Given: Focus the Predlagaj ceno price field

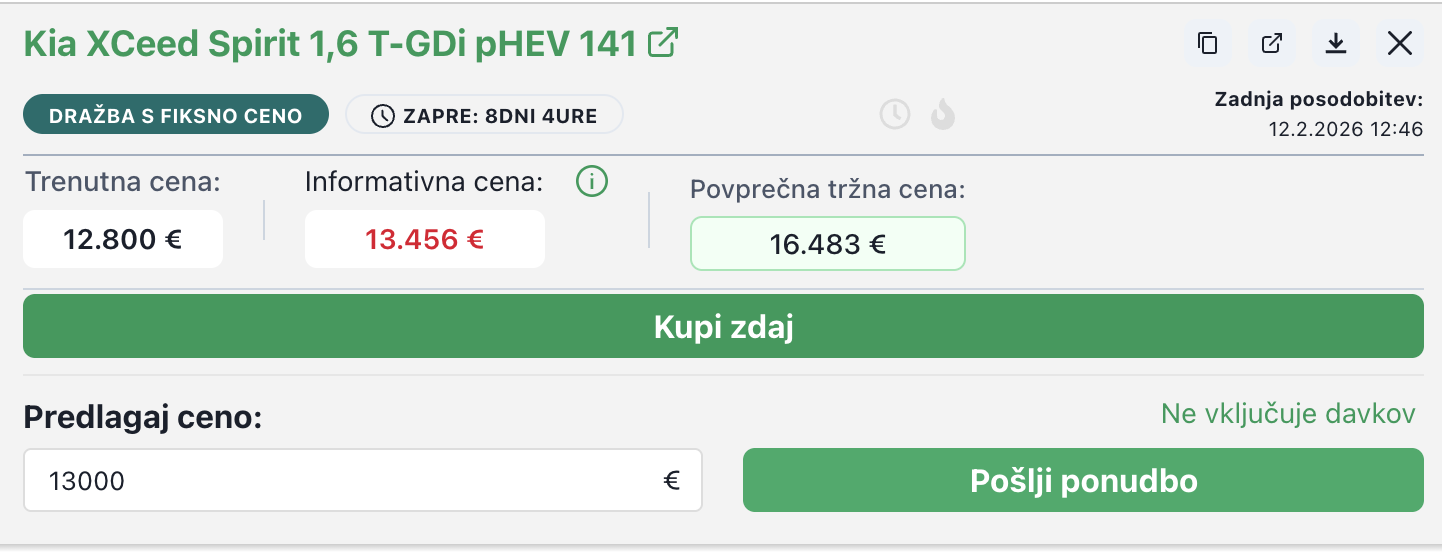Looking at the screenshot, I should coord(340,481).
